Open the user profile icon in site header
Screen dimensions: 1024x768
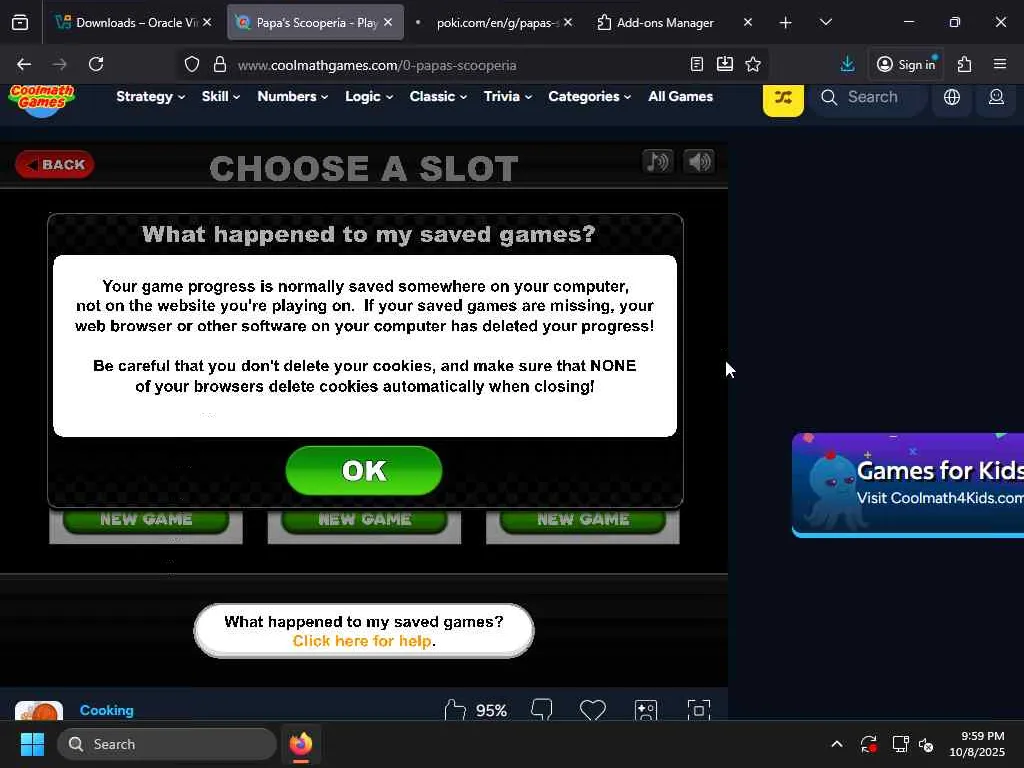pyautogui.click(x=996, y=97)
